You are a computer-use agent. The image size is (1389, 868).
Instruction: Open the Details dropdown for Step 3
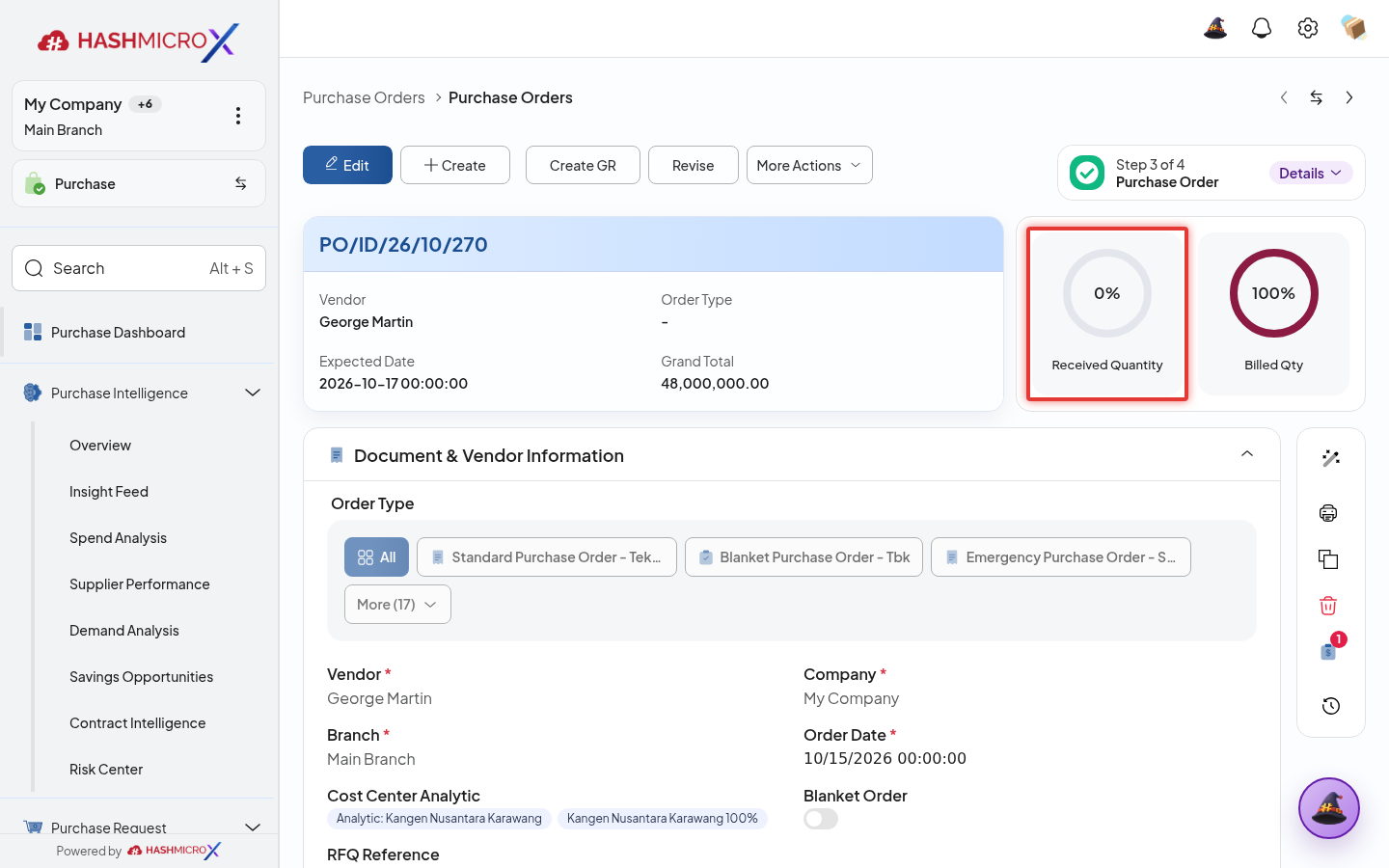point(1310,174)
